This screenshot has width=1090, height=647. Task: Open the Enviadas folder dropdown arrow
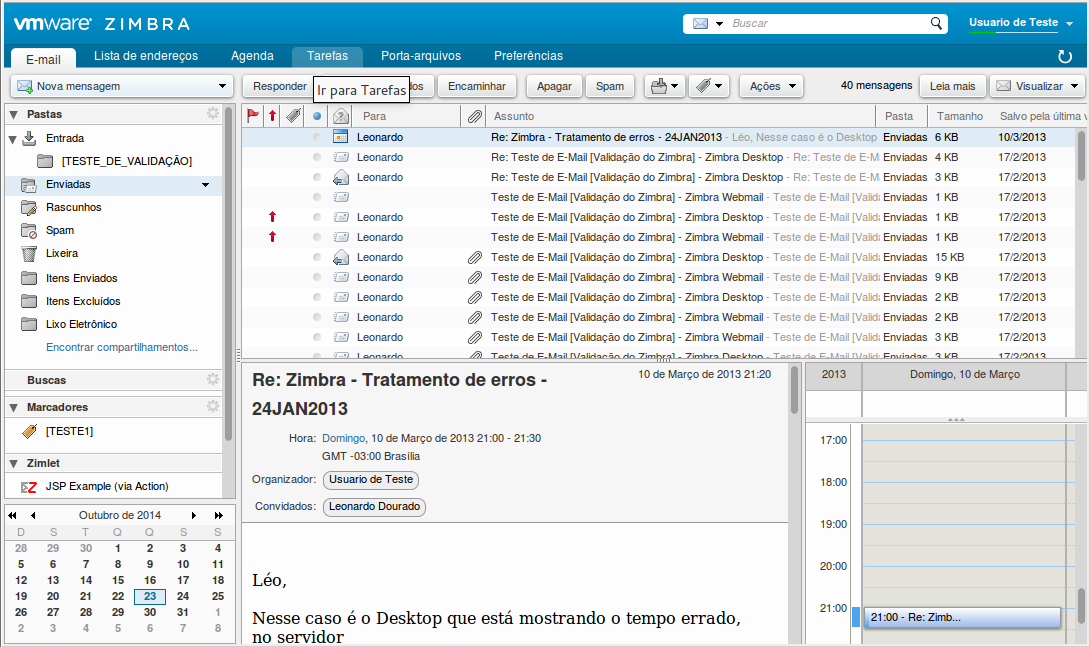(206, 184)
